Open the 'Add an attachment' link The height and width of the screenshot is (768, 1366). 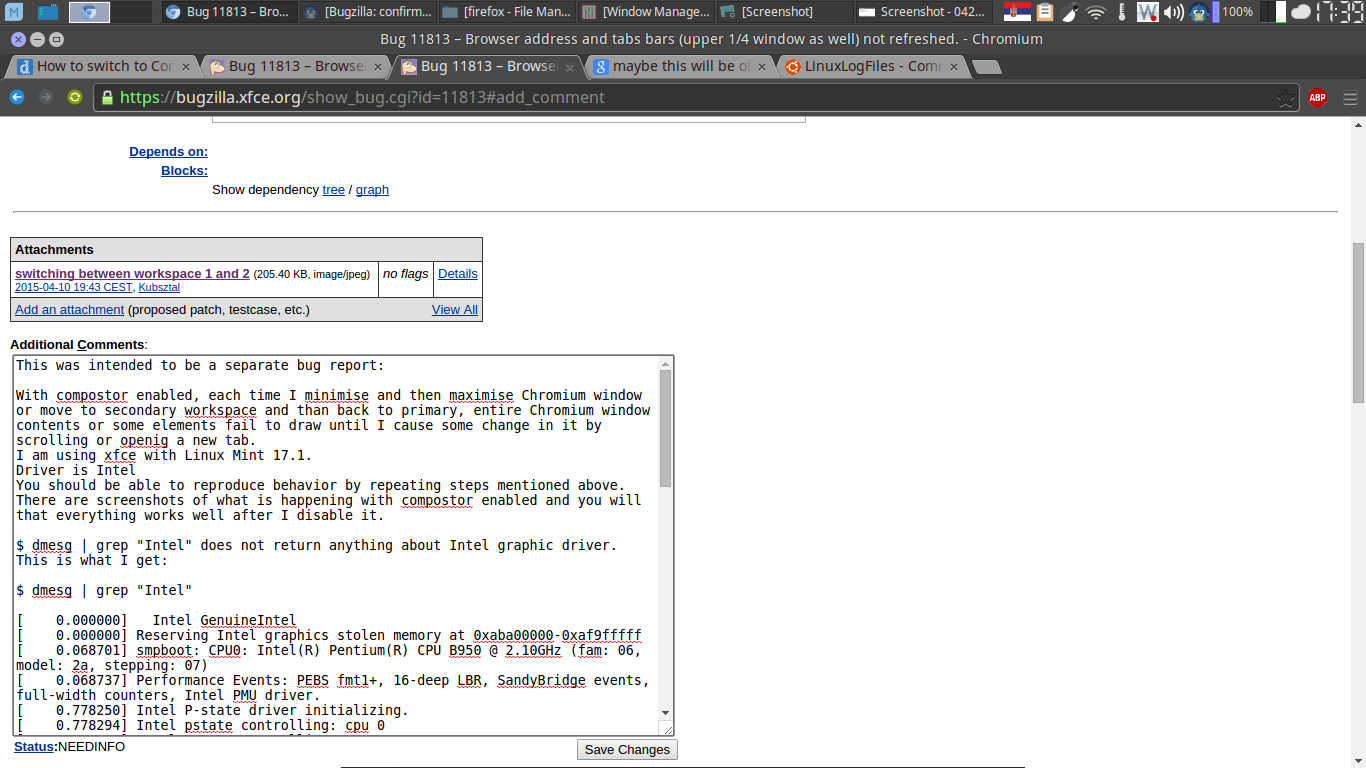69,310
